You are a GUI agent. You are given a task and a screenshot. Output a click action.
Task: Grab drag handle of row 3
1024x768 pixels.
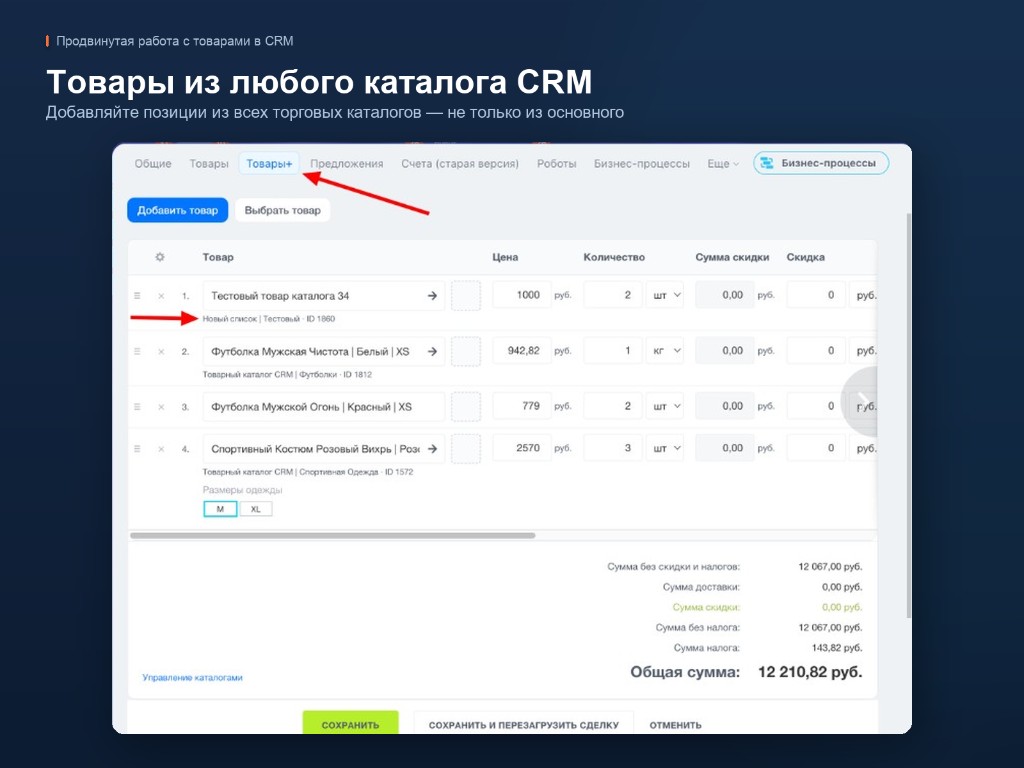coord(137,407)
